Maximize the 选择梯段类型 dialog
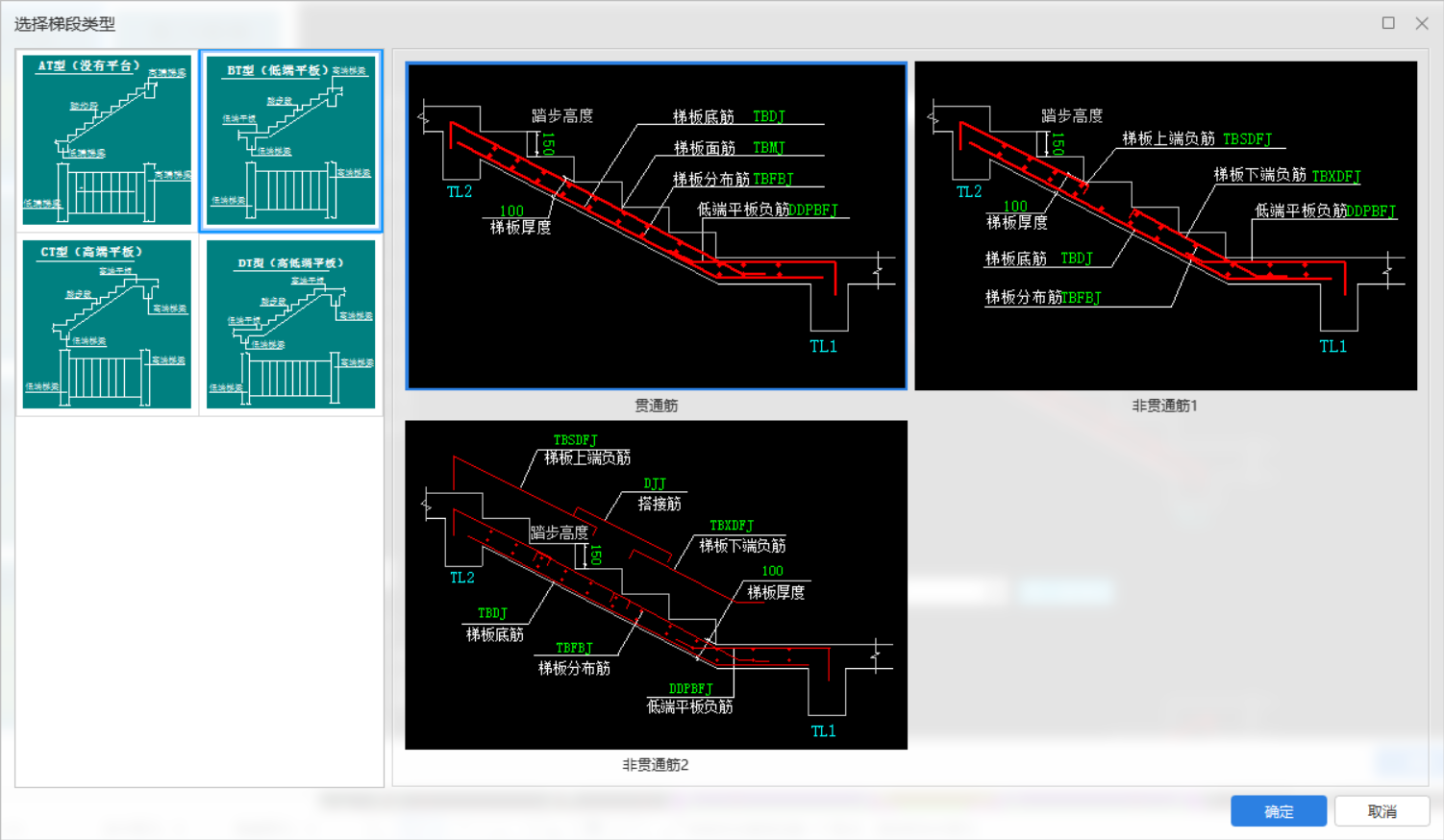 click(1388, 23)
